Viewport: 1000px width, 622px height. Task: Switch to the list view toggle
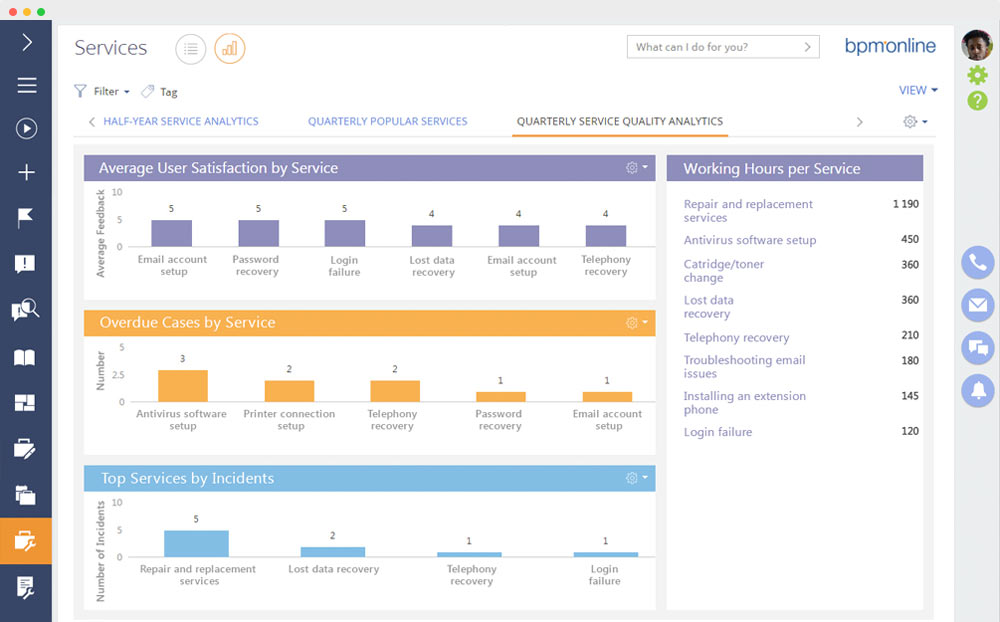[190, 48]
